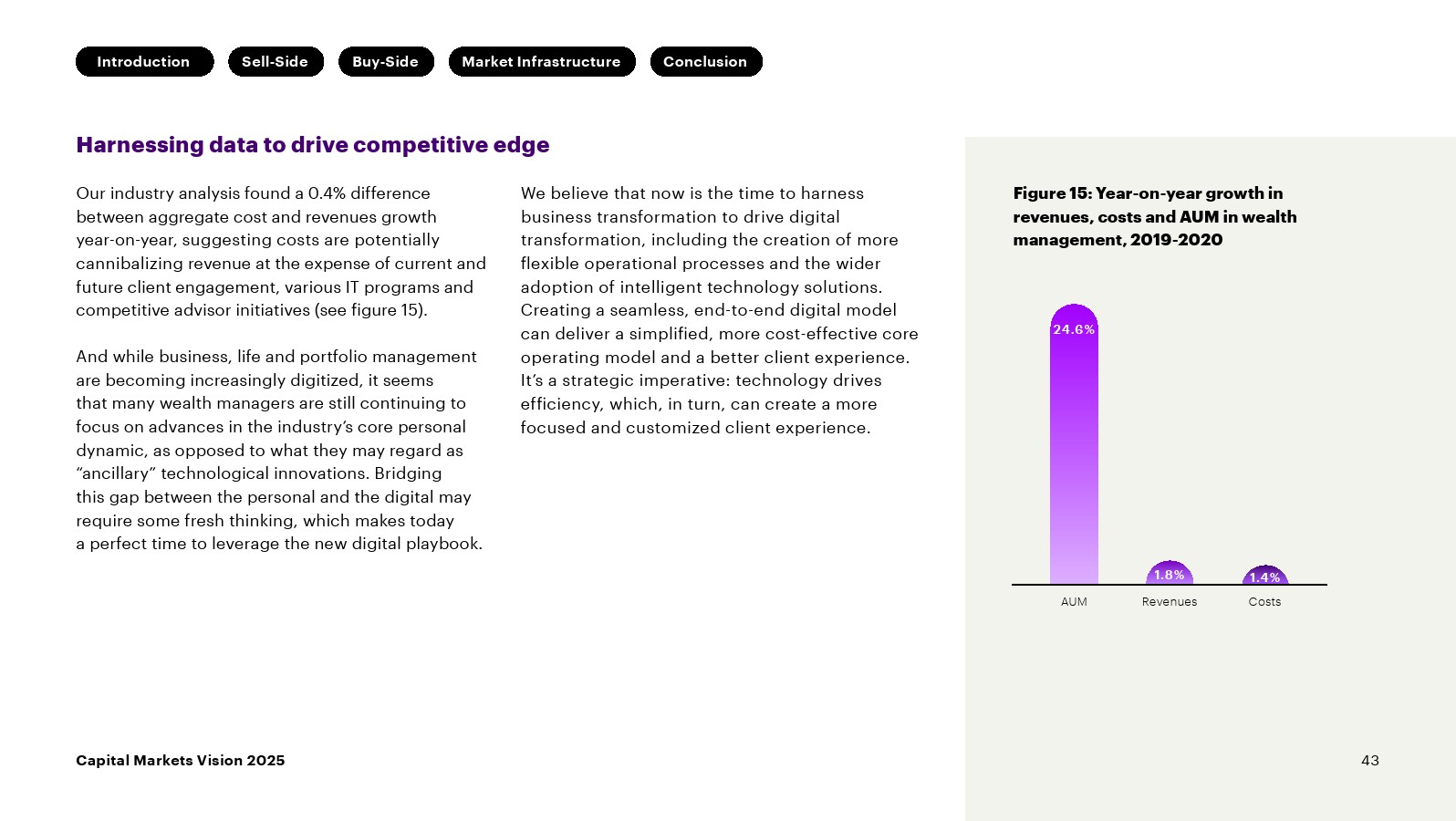Screen dimensions: 1456x821
Task: Select the Costs 1.4% bar
Action: 1265,577
